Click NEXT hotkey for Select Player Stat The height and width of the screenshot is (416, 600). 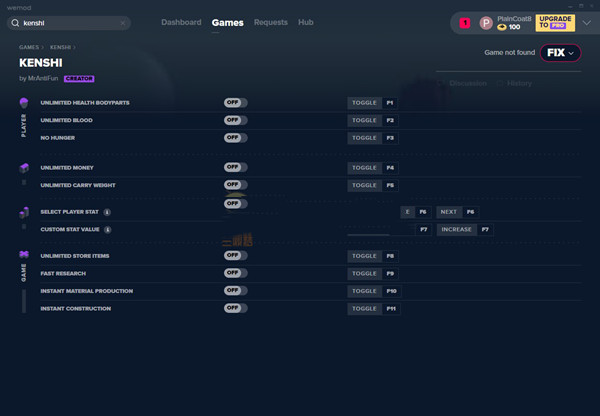pyautogui.click(x=458, y=212)
